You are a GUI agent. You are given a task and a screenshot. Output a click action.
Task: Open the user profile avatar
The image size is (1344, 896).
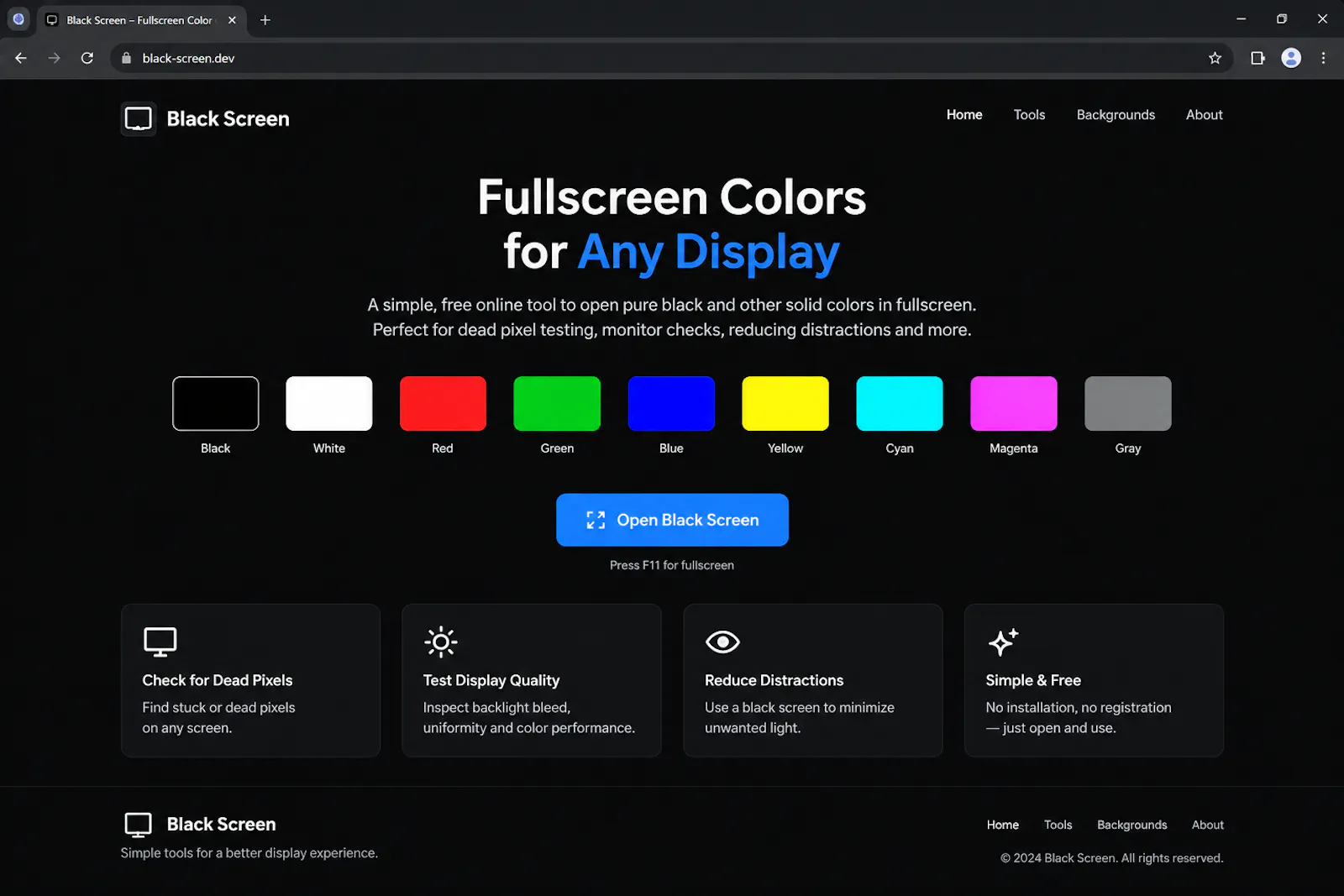(1291, 58)
